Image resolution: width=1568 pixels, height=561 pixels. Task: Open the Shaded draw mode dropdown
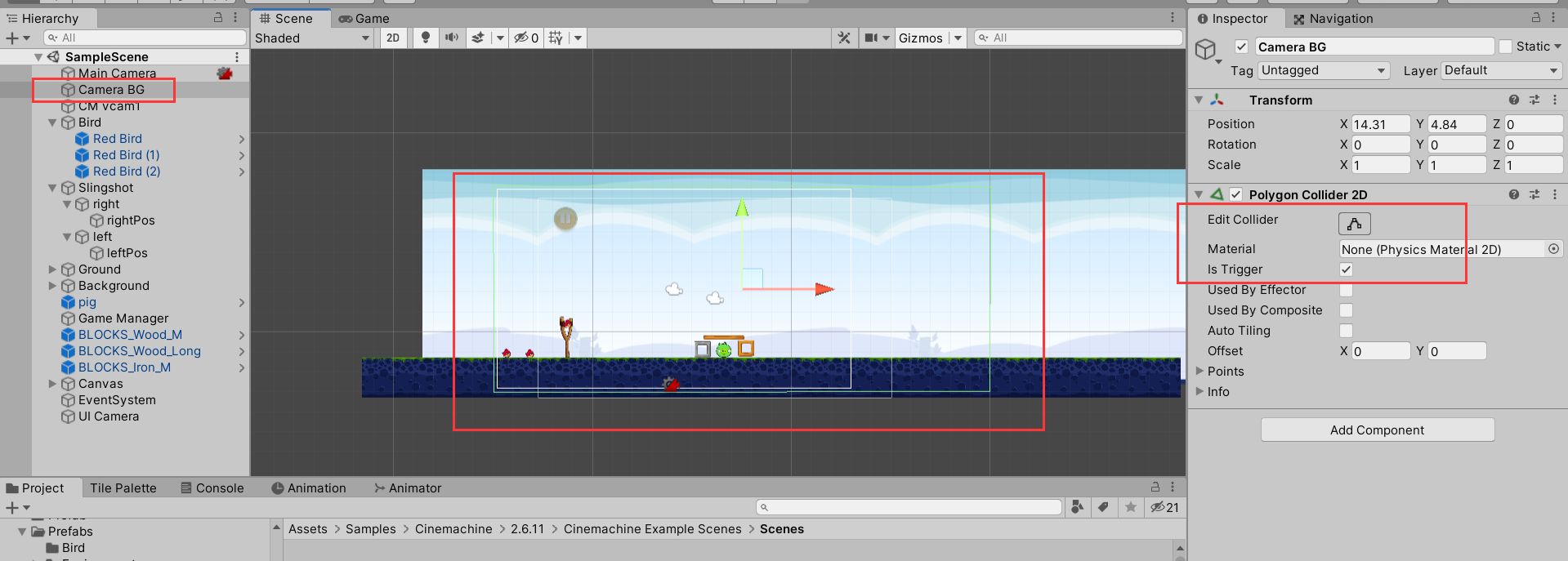312,38
